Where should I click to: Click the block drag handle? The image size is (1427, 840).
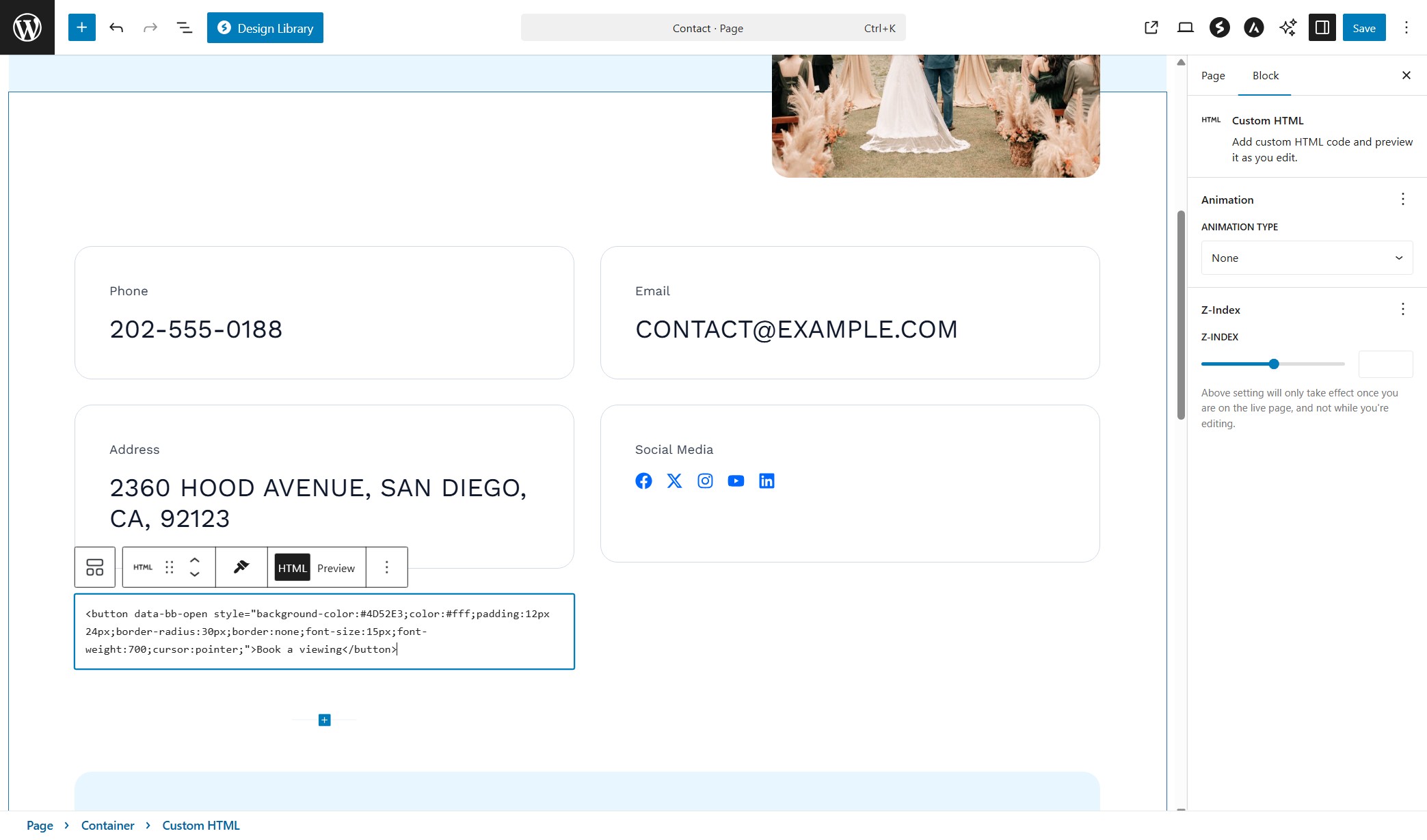(x=170, y=567)
